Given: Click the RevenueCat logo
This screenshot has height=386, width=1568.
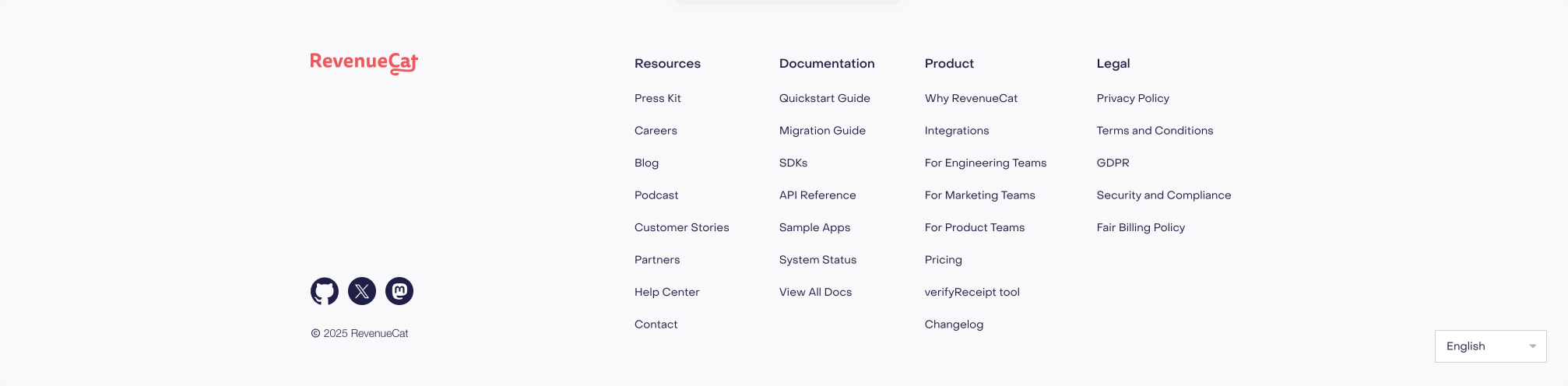Looking at the screenshot, I should click(x=364, y=63).
